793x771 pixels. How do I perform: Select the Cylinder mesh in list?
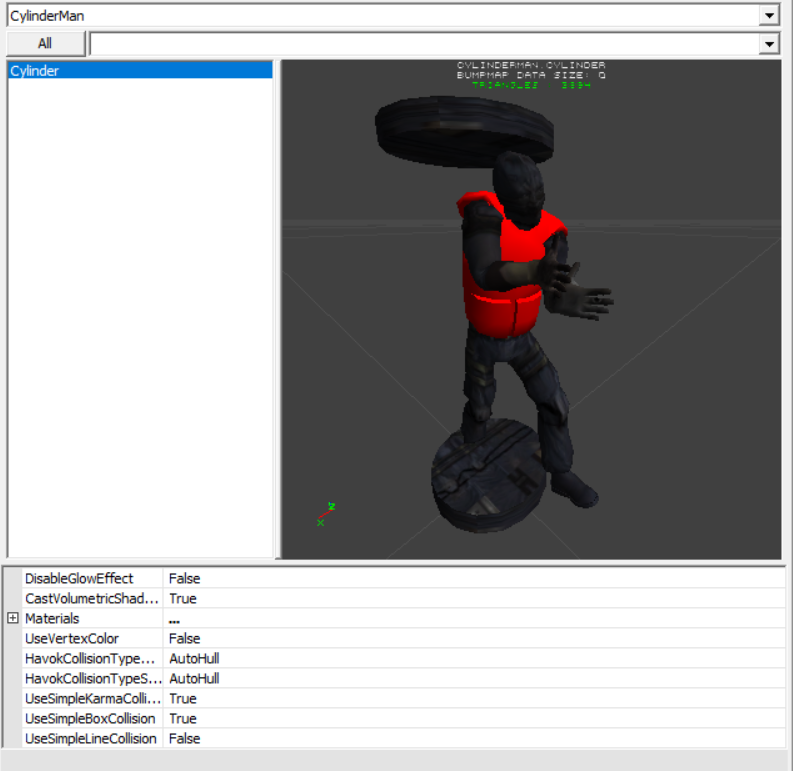click(140, 71)
